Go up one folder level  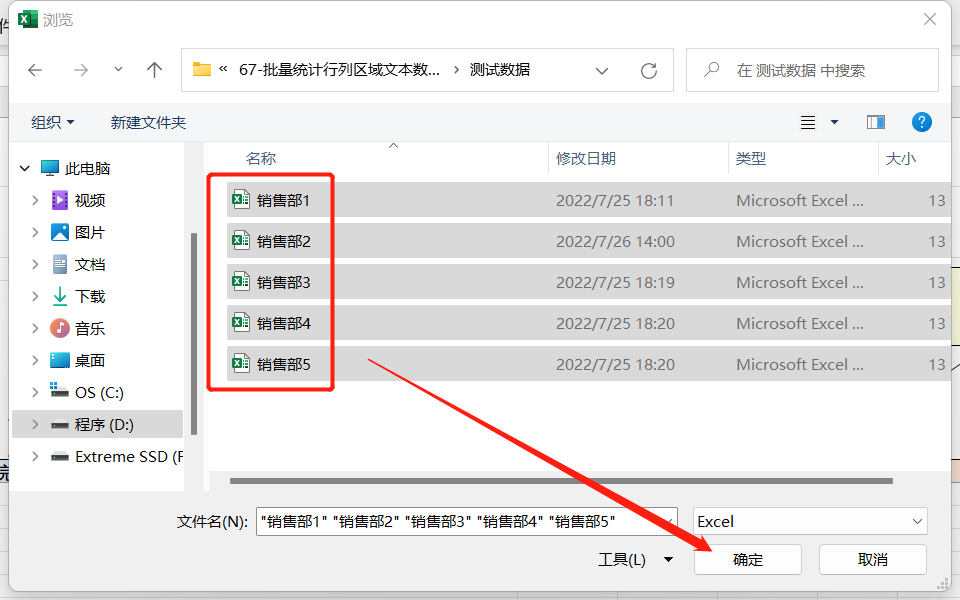(x=154, y=70)
